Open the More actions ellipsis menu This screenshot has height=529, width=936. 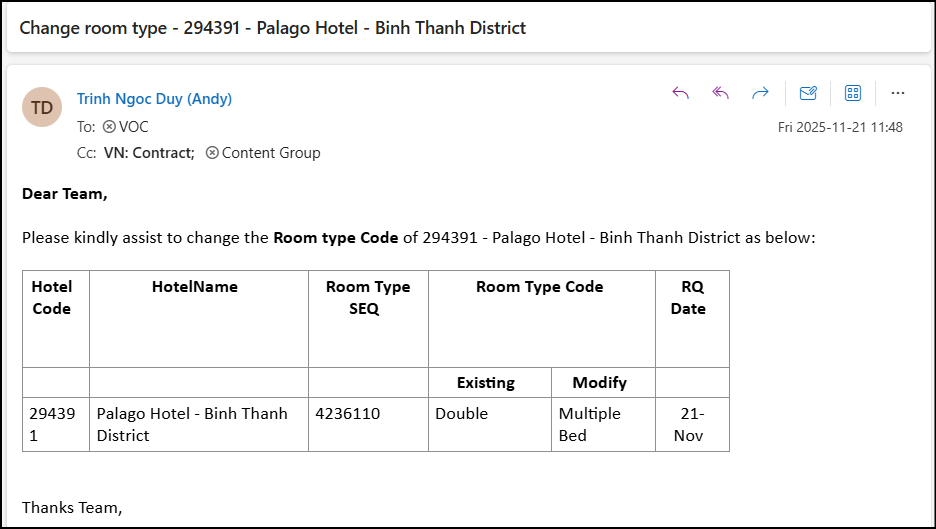[x=897, y=93]
